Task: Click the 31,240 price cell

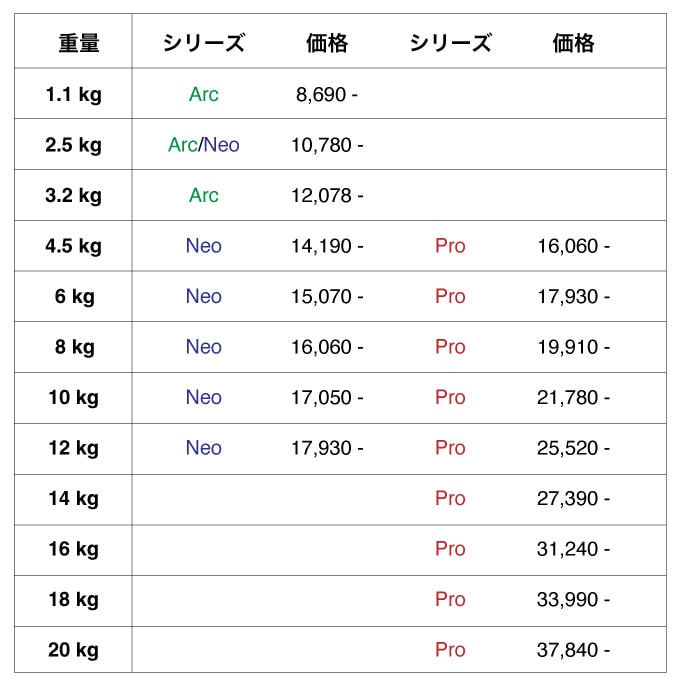Action: pos(573,549)
